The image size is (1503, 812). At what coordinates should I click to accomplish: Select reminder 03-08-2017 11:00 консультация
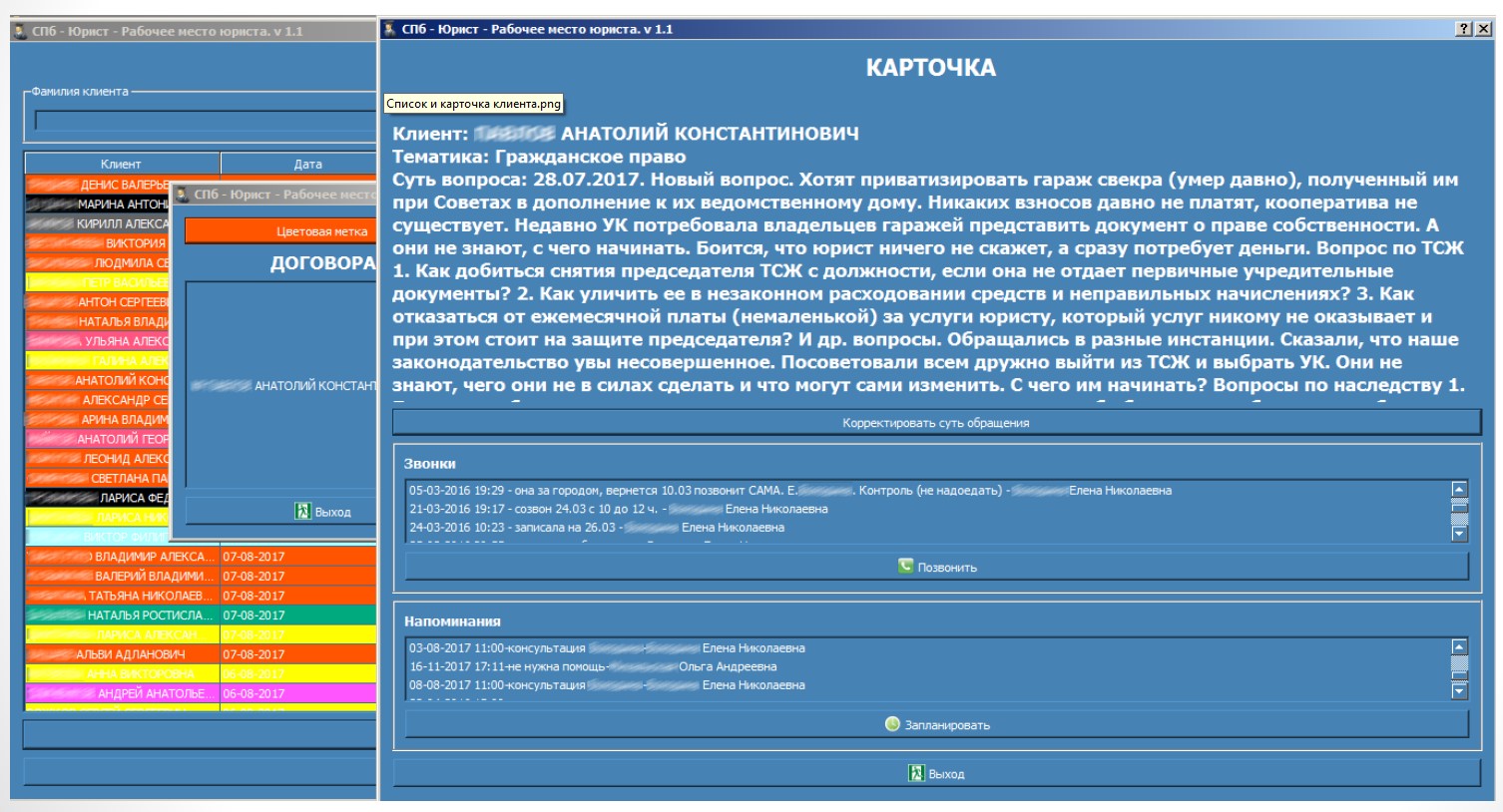tap(607, 647)
